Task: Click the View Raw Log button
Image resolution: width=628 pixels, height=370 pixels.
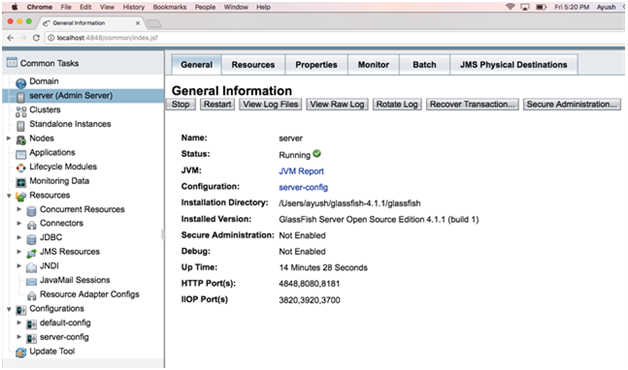Action: coord(337,105)
